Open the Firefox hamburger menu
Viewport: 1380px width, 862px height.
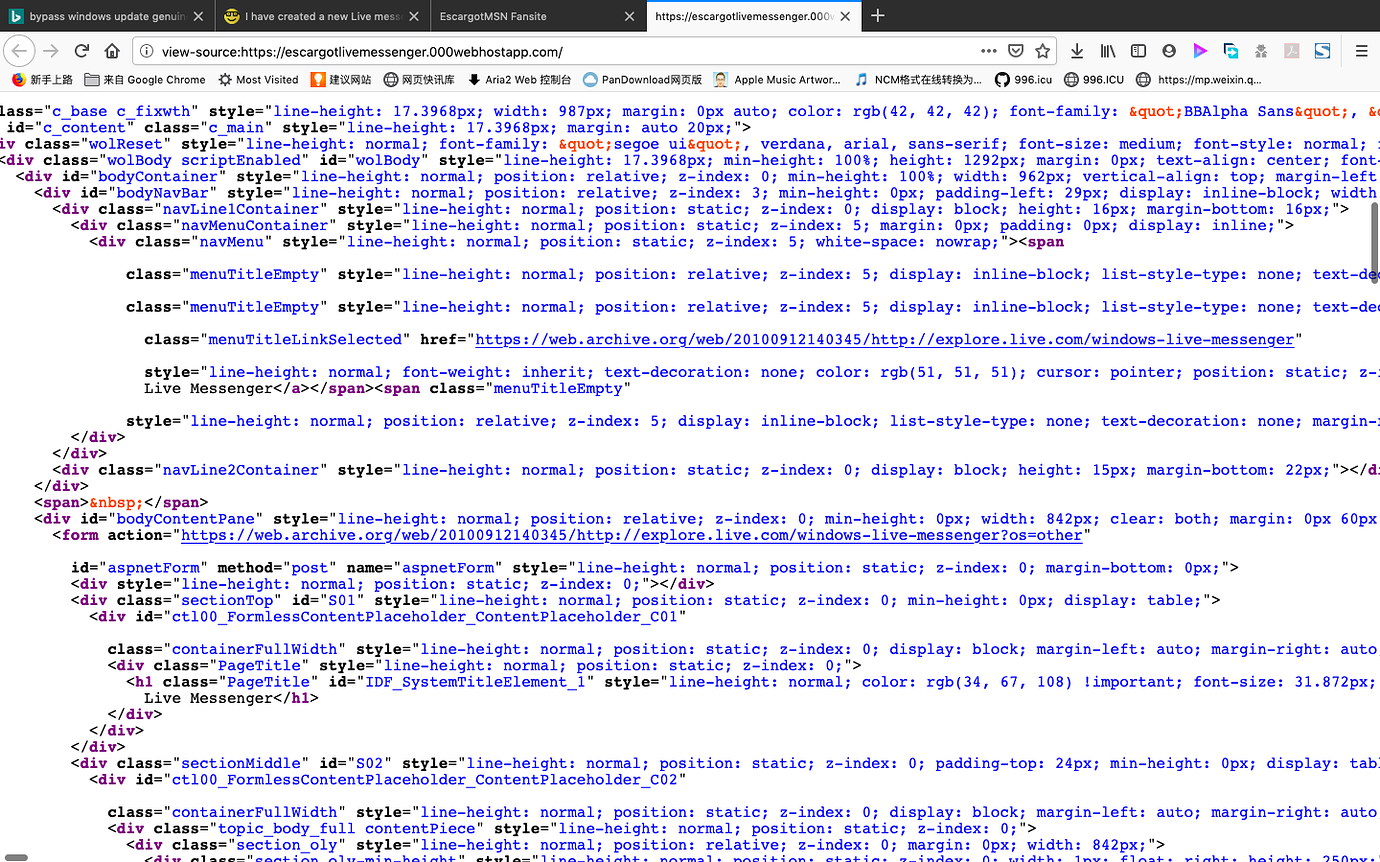coord(1361,51)
